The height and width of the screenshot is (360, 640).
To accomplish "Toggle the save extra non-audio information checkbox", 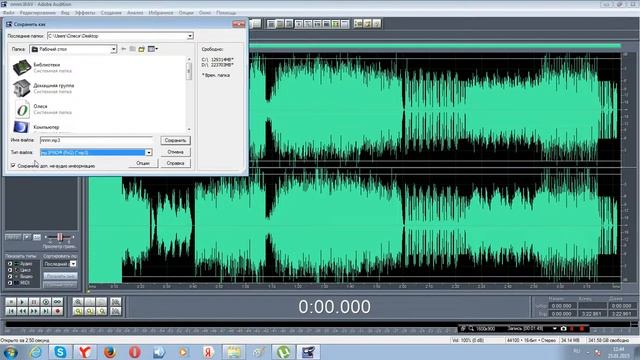I will tap(13, 166).
